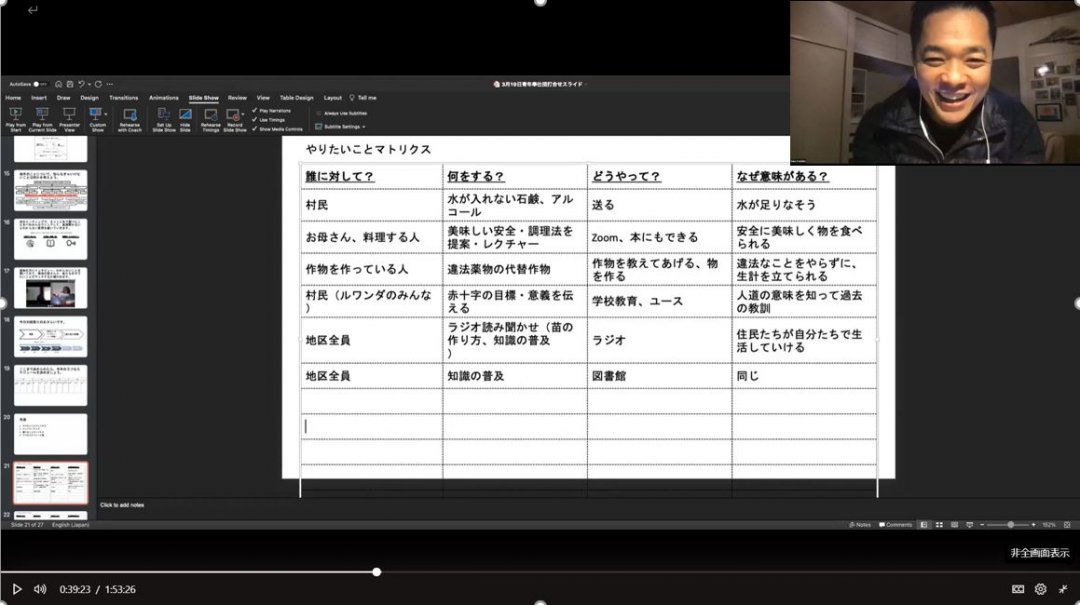This screenshot has height=605, width=1080.
Task: Click the Hide Slide icon
Action: [185, 115]
